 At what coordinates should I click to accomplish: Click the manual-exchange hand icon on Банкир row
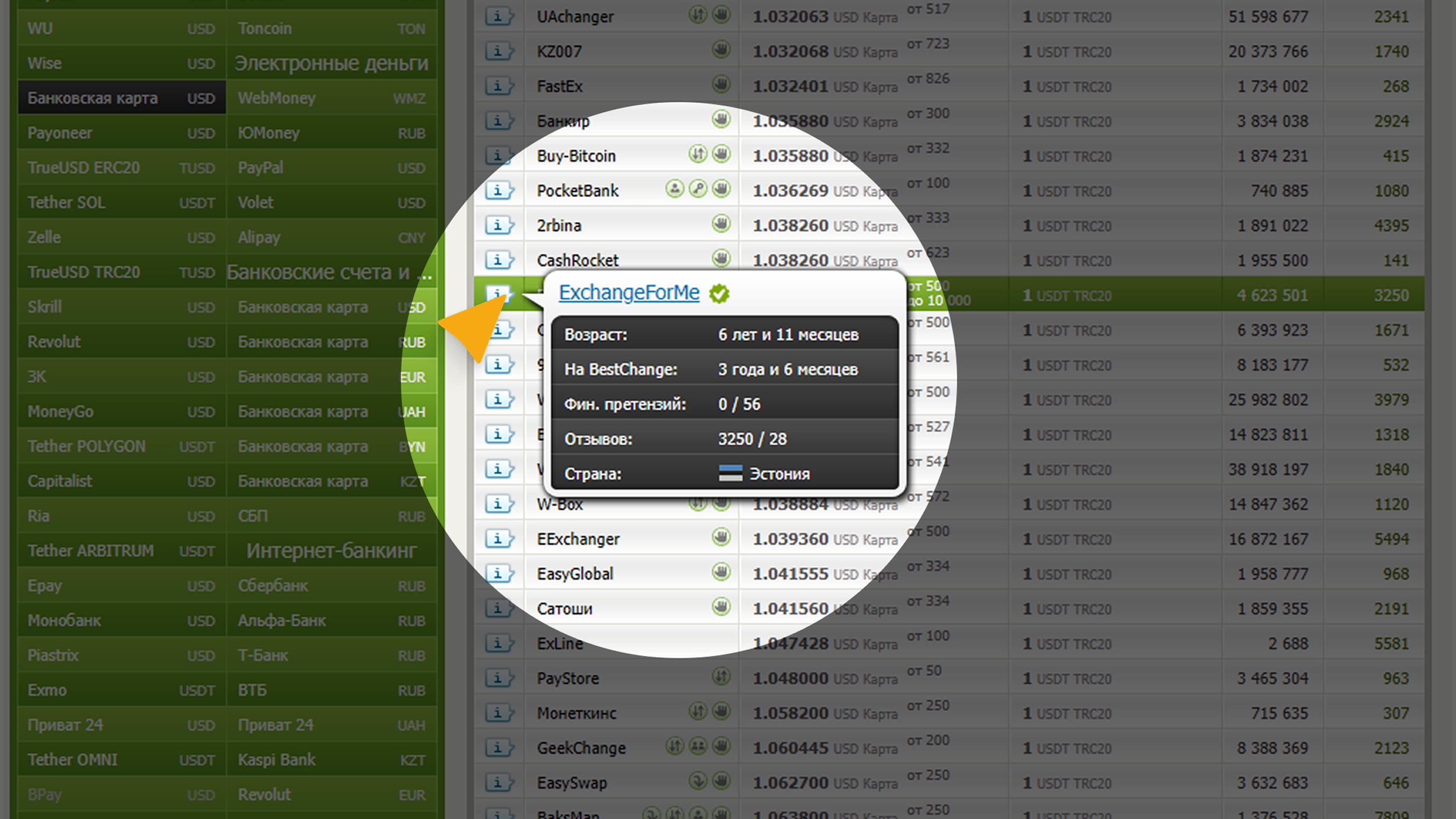[721, 120]
